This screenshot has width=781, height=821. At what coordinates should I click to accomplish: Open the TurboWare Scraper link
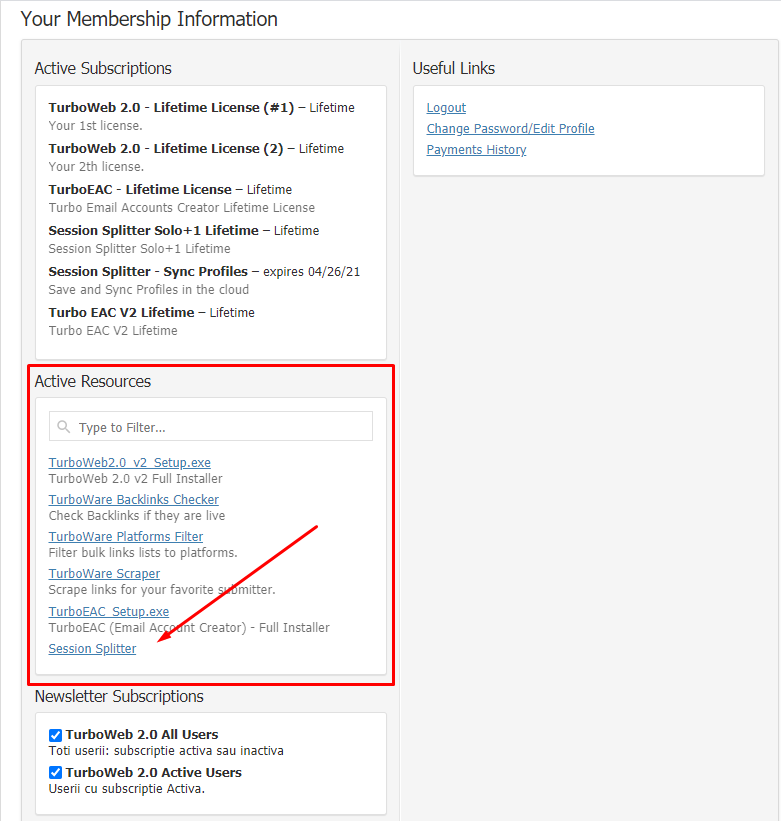tap(104, 574)
